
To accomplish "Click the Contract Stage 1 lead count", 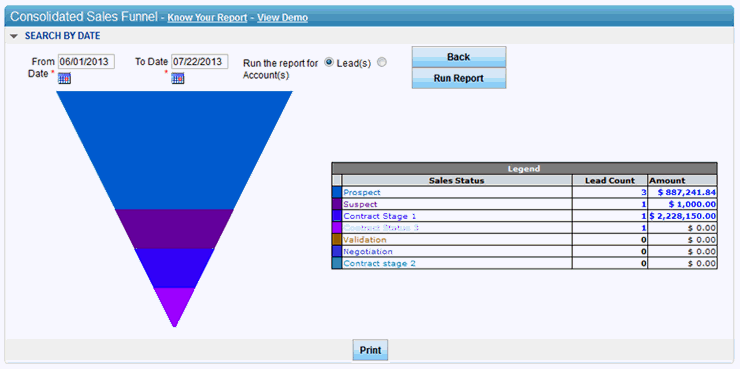I will point(644,216).
